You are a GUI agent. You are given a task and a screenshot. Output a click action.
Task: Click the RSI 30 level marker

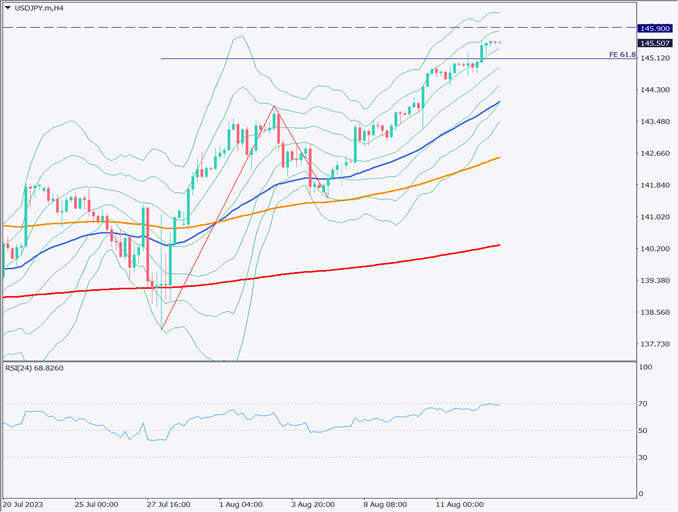click(643, 457)
